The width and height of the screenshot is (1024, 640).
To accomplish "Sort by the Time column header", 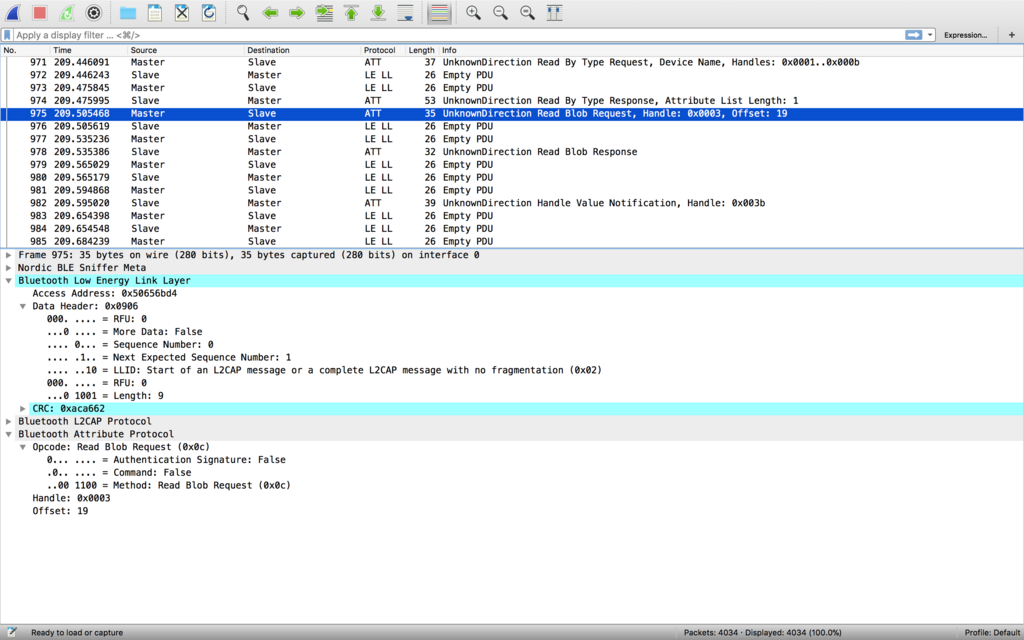I will pos(88,50).
